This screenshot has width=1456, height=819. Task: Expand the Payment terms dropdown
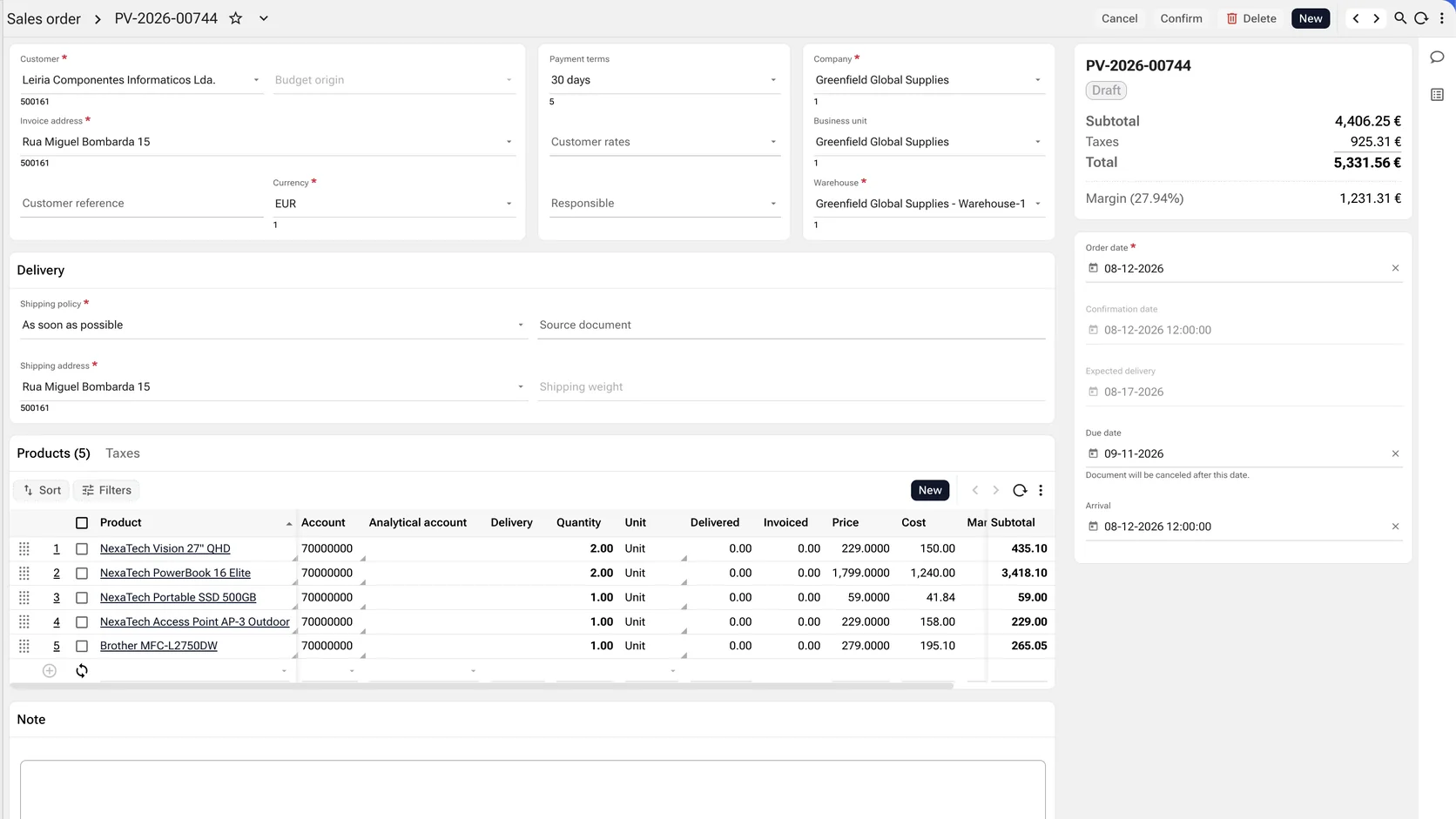point(773,80)
